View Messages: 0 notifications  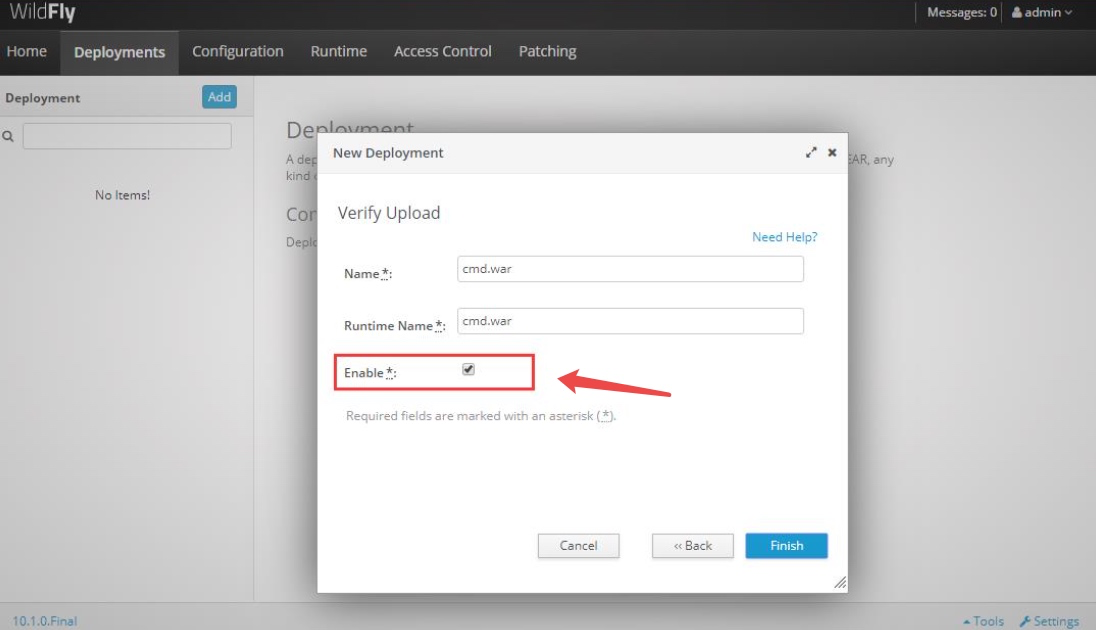click(x=962, y=13)
